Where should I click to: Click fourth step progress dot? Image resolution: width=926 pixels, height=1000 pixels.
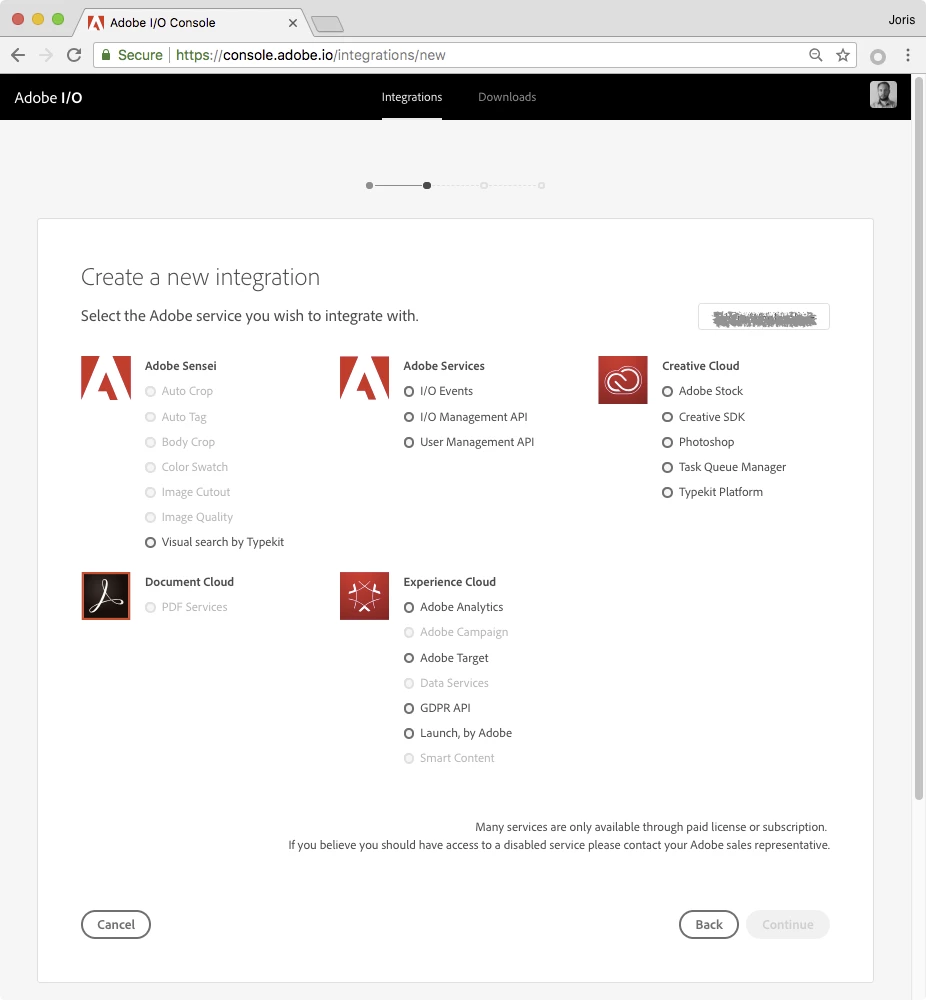[541, 186]
